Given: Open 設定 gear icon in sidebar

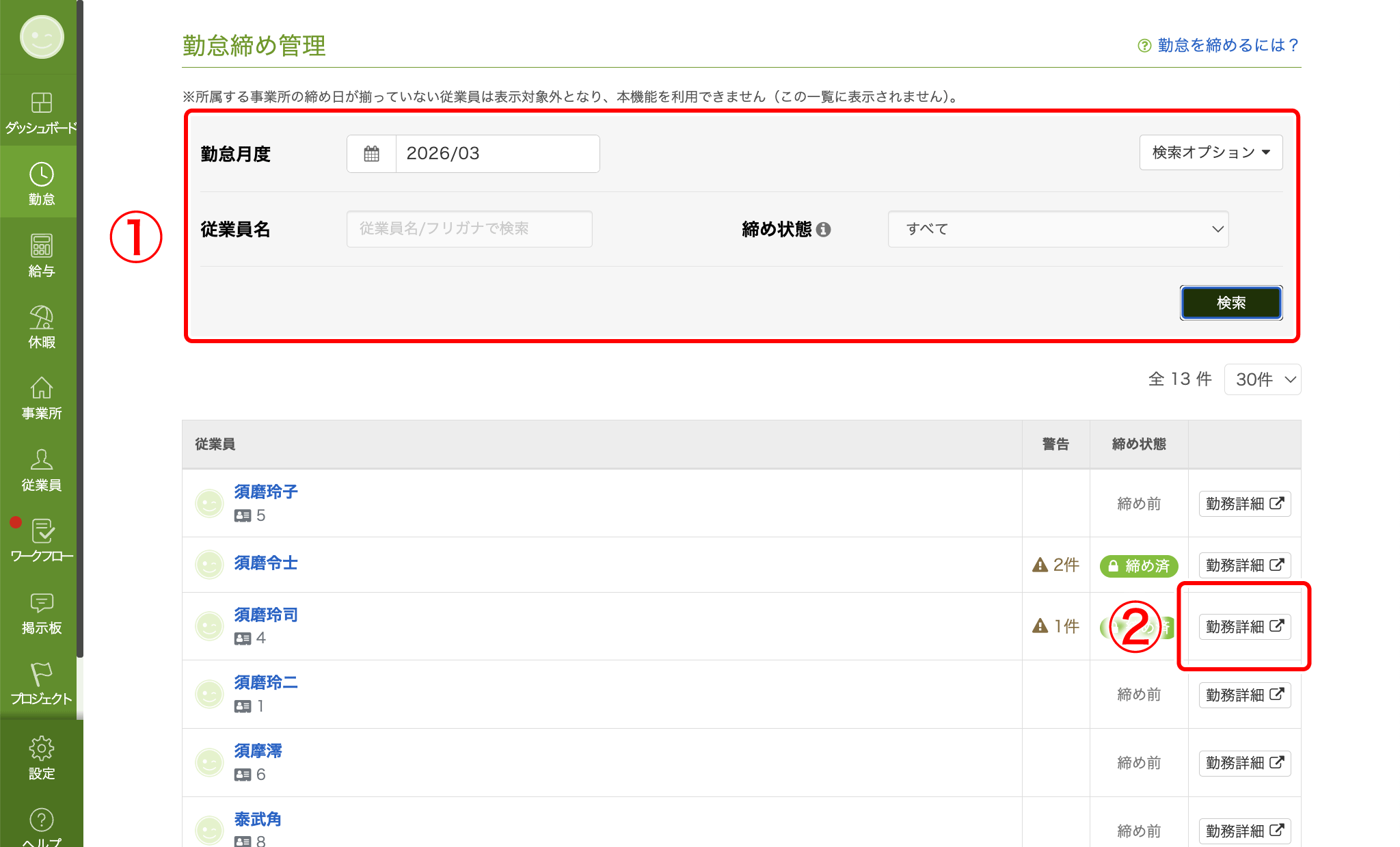Looking at the screenshot, I should (x=41, y=749).
